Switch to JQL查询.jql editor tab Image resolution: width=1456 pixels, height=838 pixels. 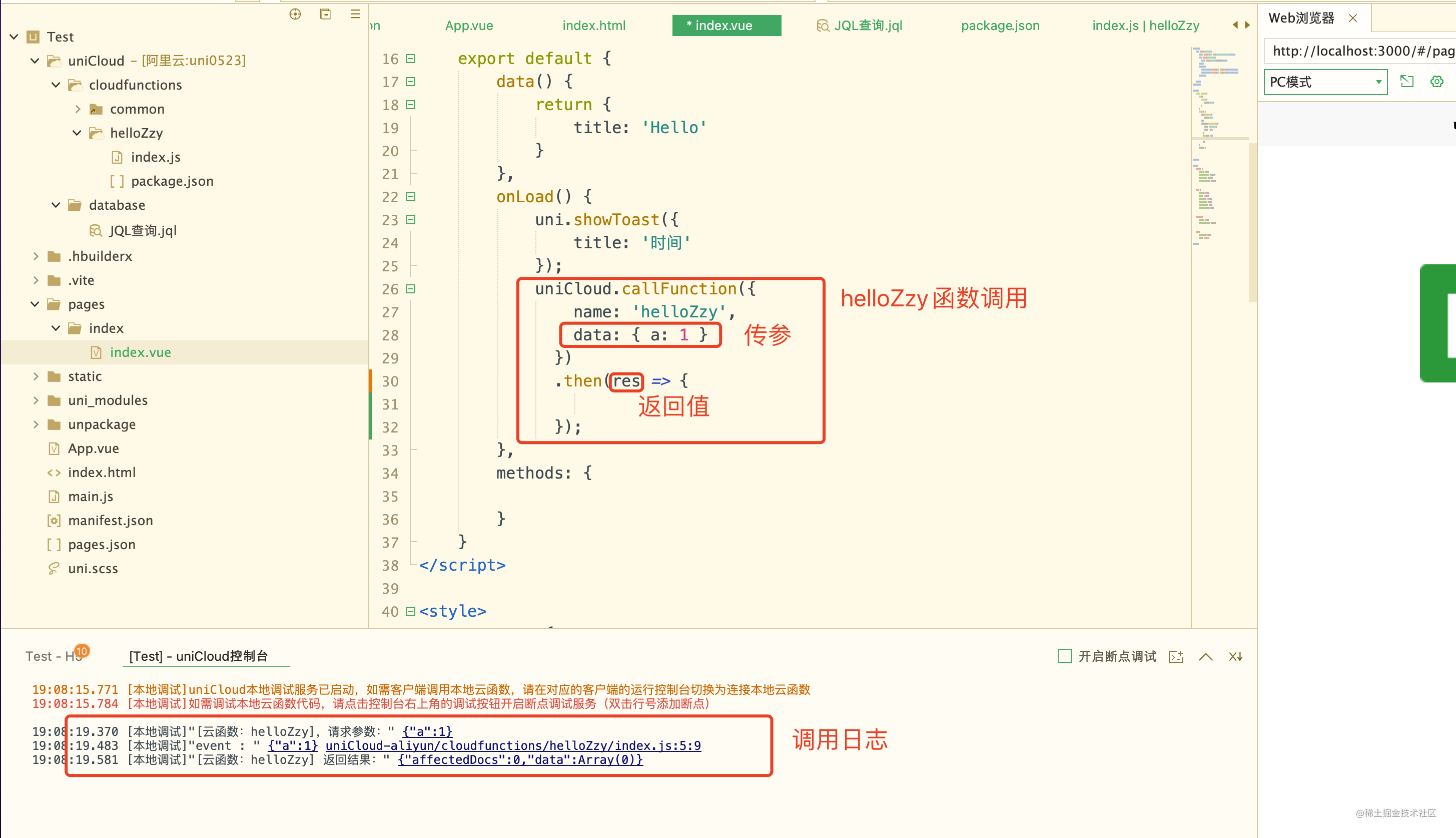pyautogui.click(x=860, y=26)
